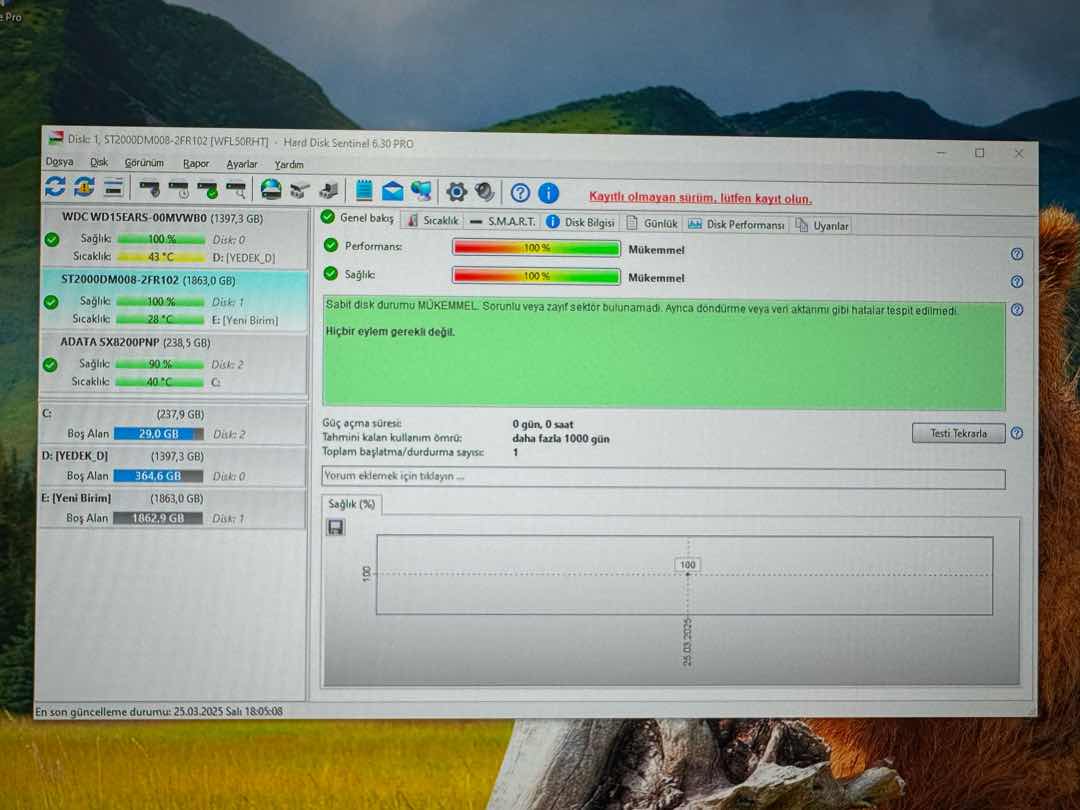Click the Performans 100 % bar
The width and height of the screenshot is (1080, 810).
click(536, 248)
